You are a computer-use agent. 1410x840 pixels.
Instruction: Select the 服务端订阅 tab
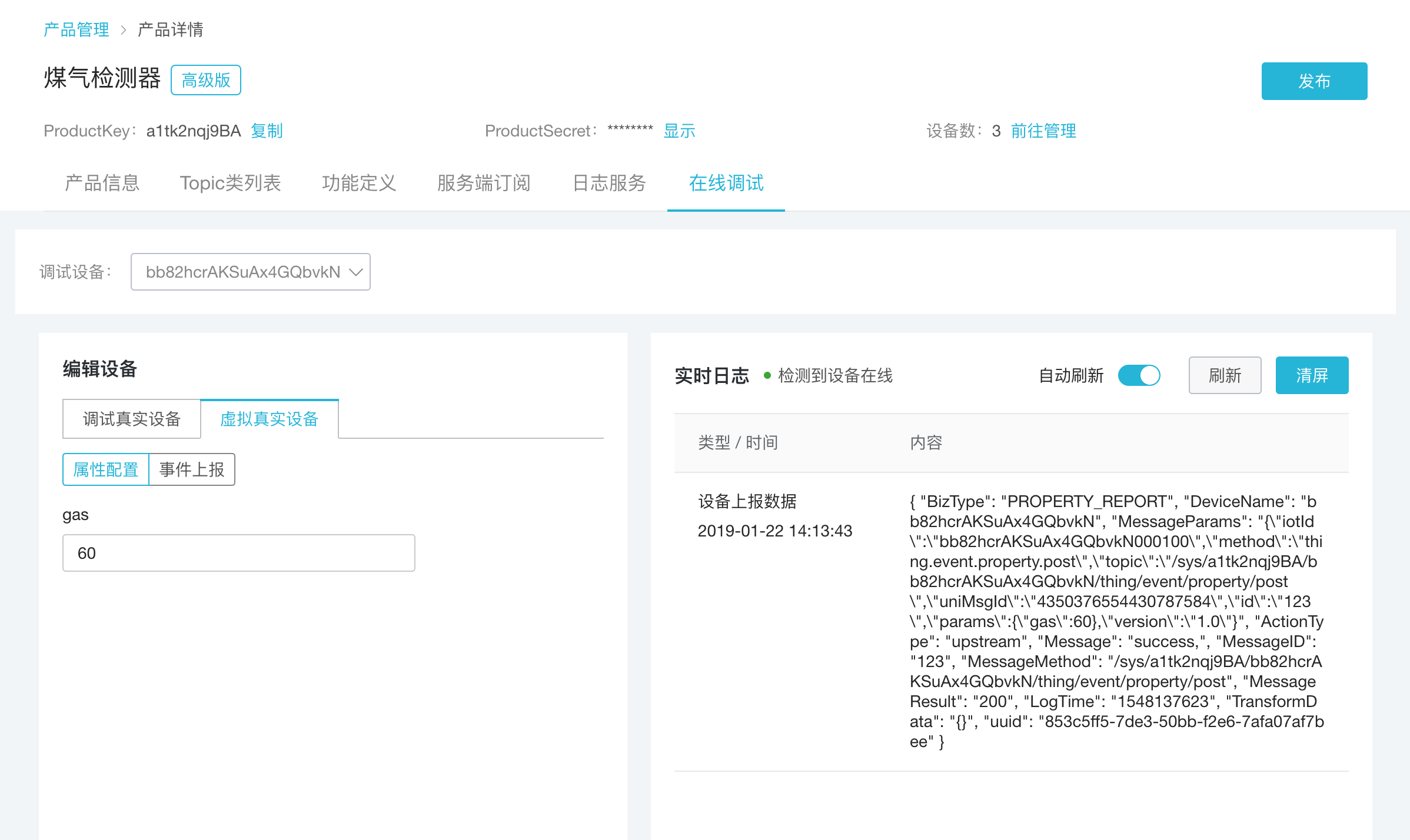tap(484, 183)
